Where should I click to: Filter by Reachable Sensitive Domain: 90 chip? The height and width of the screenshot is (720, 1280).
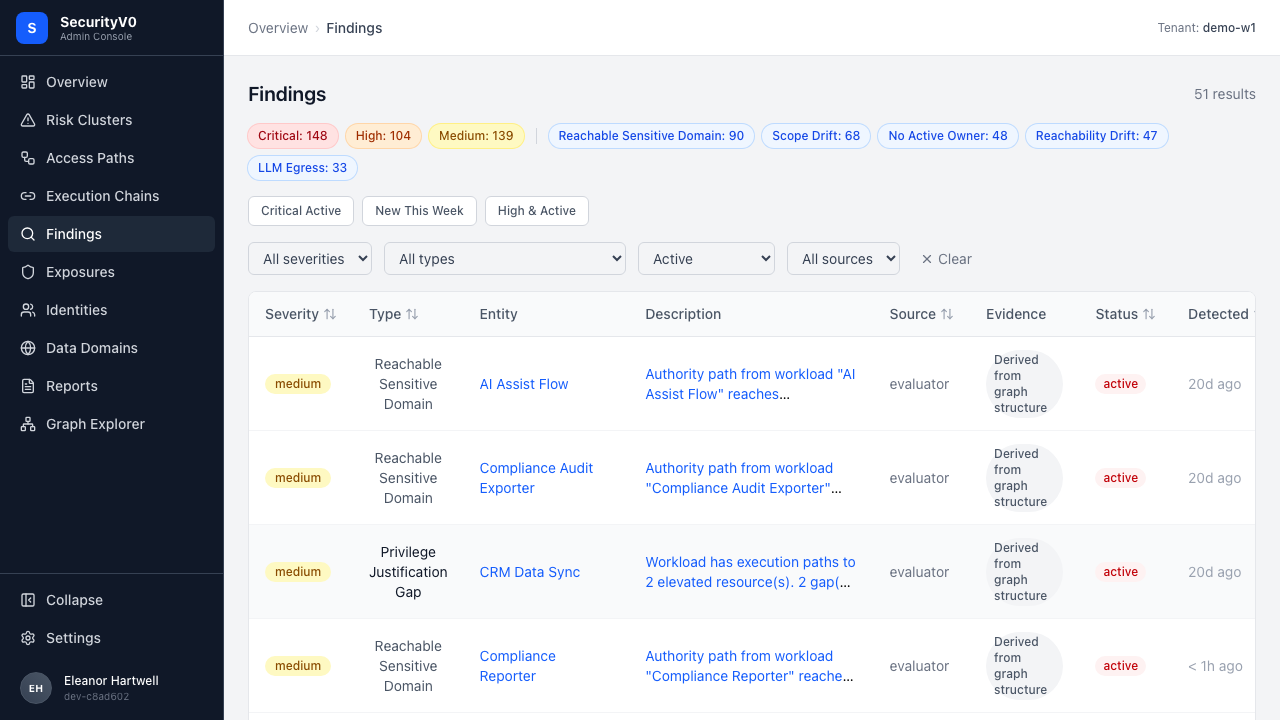651,136
